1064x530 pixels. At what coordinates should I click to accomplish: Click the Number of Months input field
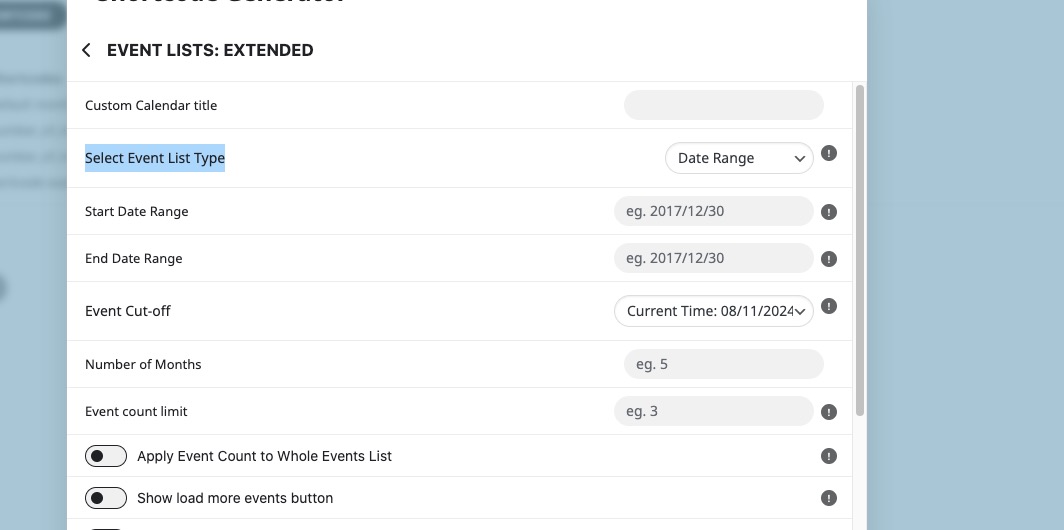[x=723, y=364]
